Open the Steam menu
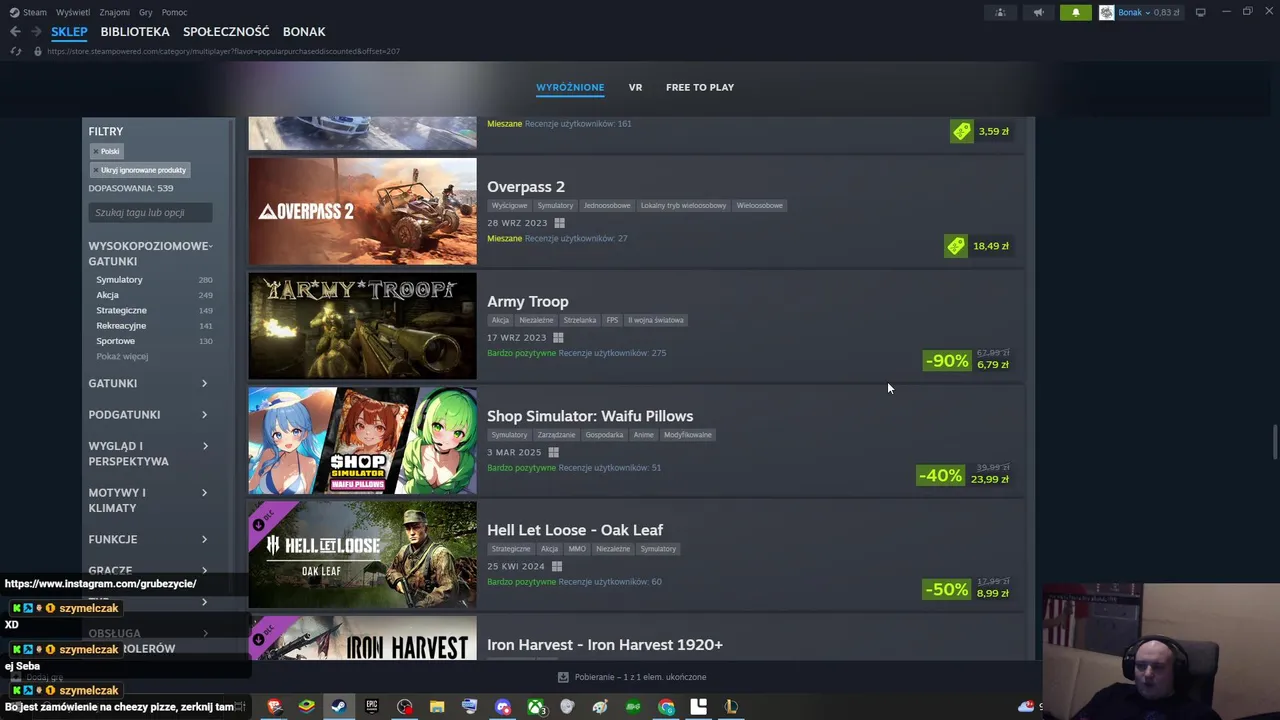The width and height of the screenshot is (1280, 720). [28, 12]
